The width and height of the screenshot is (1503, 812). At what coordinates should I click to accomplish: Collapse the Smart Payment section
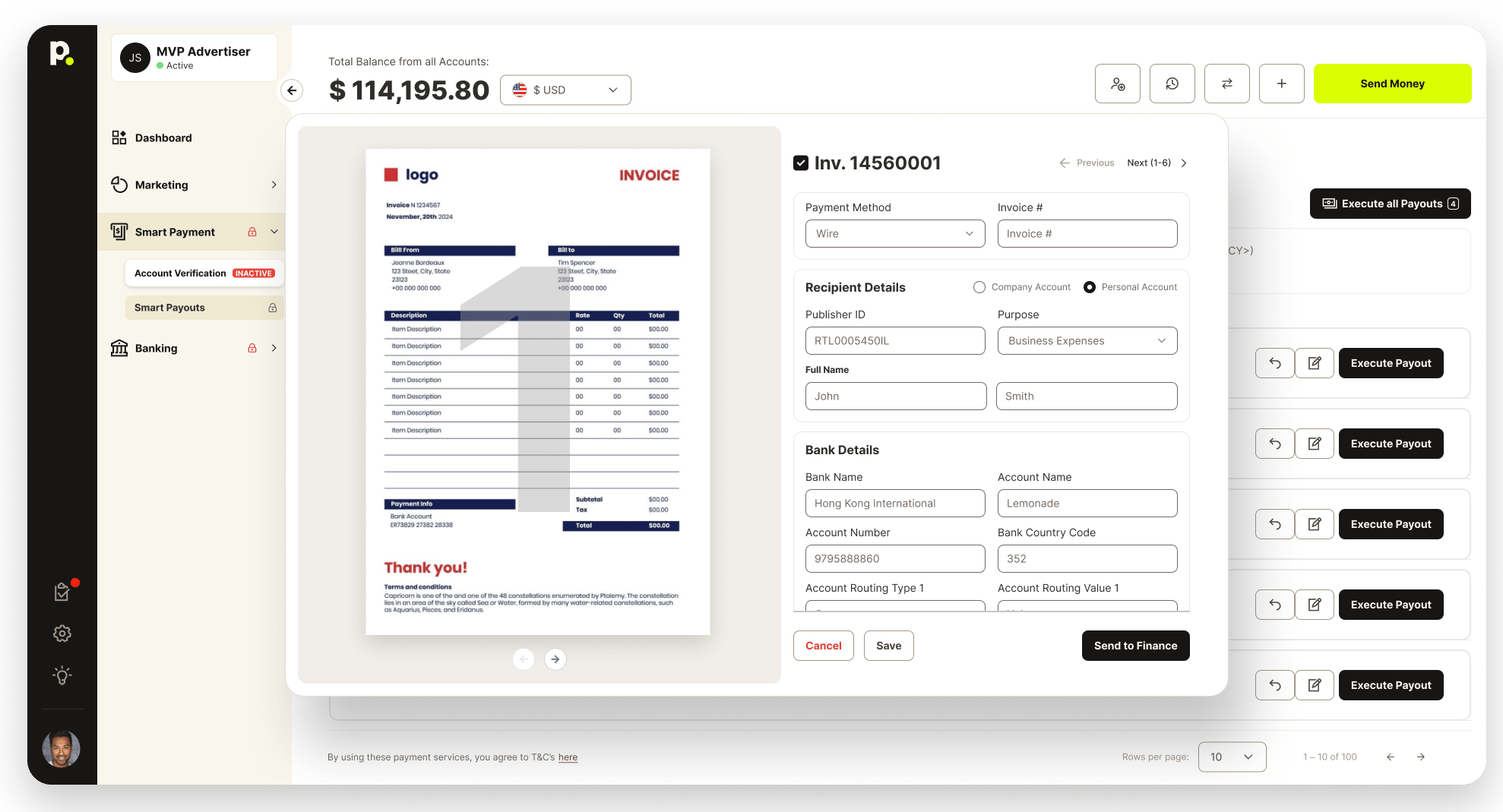point(274,232)
